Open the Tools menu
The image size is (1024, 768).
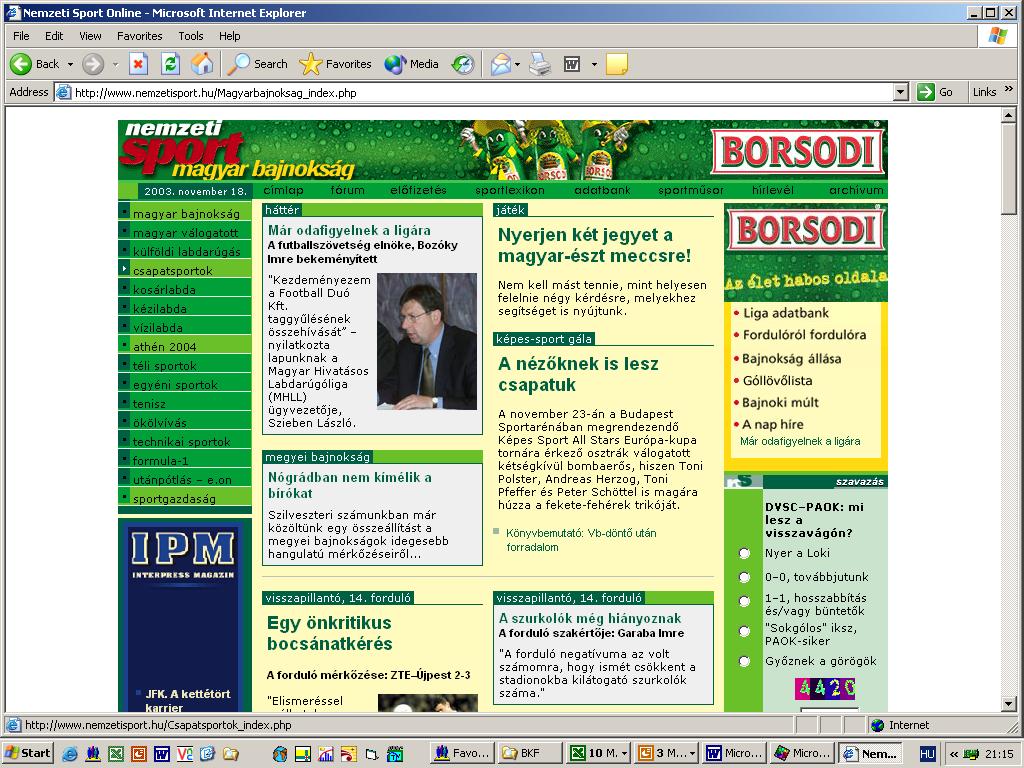(x=191, y=36)
